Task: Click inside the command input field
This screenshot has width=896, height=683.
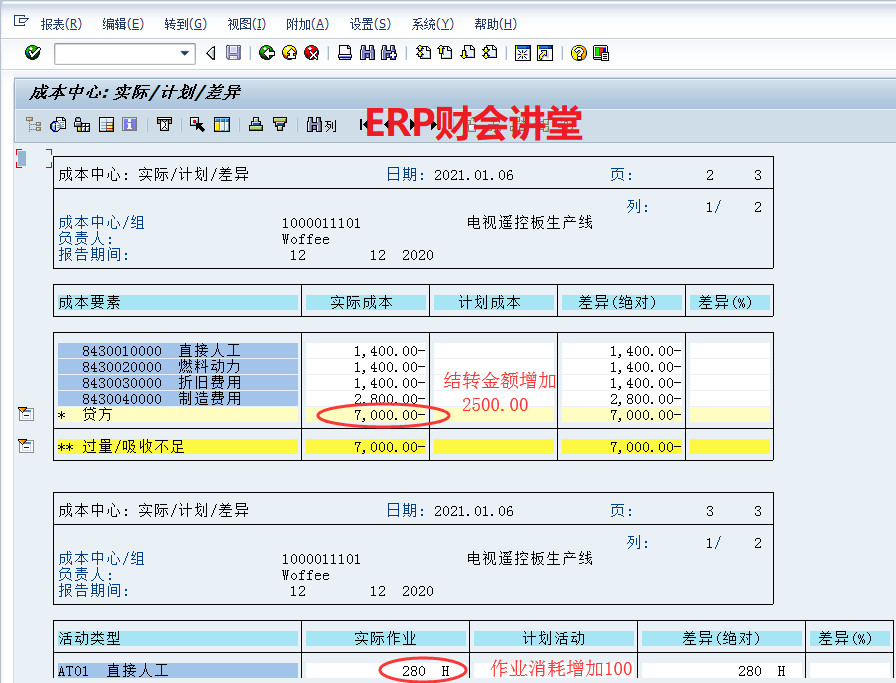Action: (x=115, y=53)
